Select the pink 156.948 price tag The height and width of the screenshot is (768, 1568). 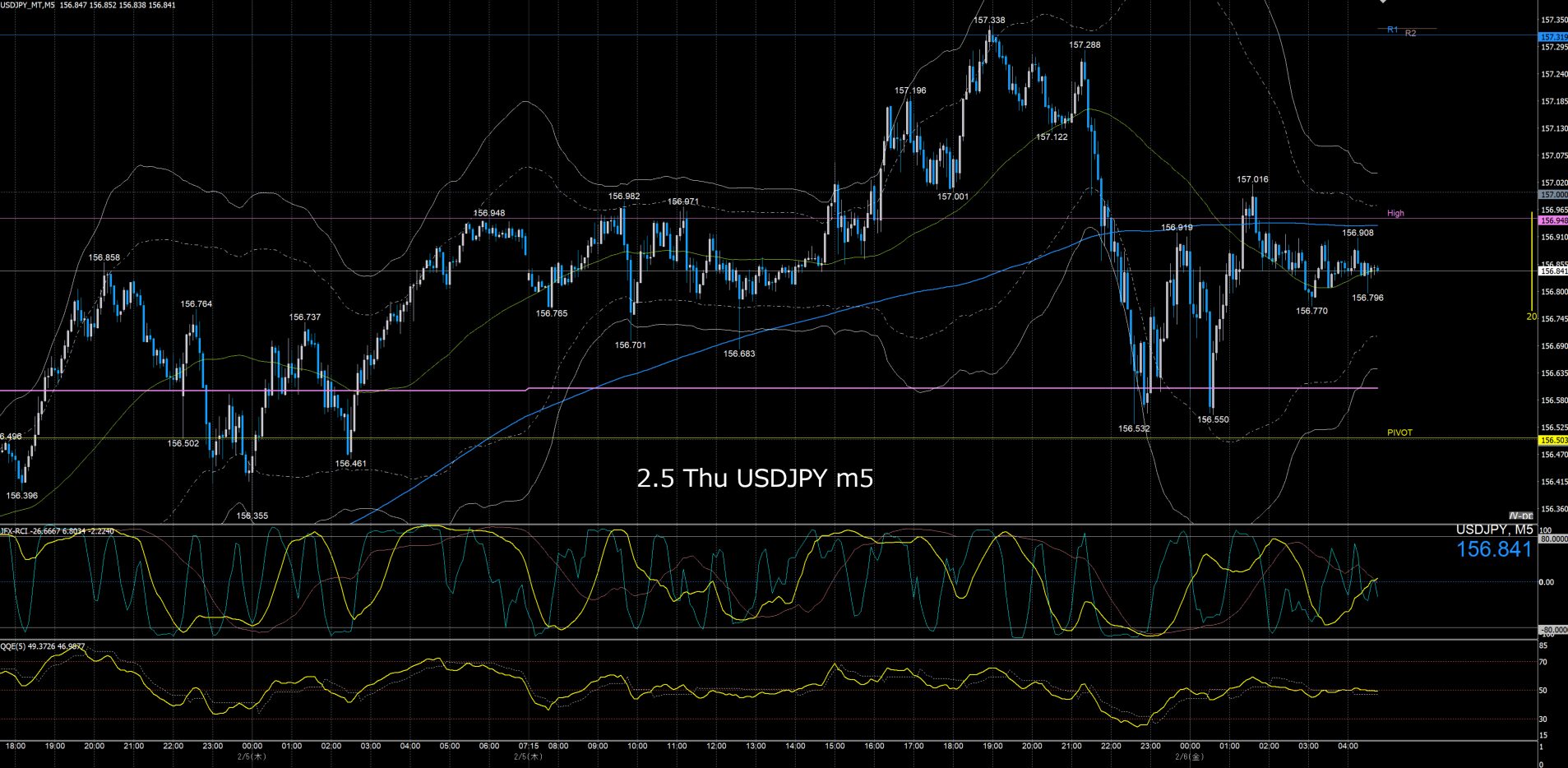[1552, 220]
